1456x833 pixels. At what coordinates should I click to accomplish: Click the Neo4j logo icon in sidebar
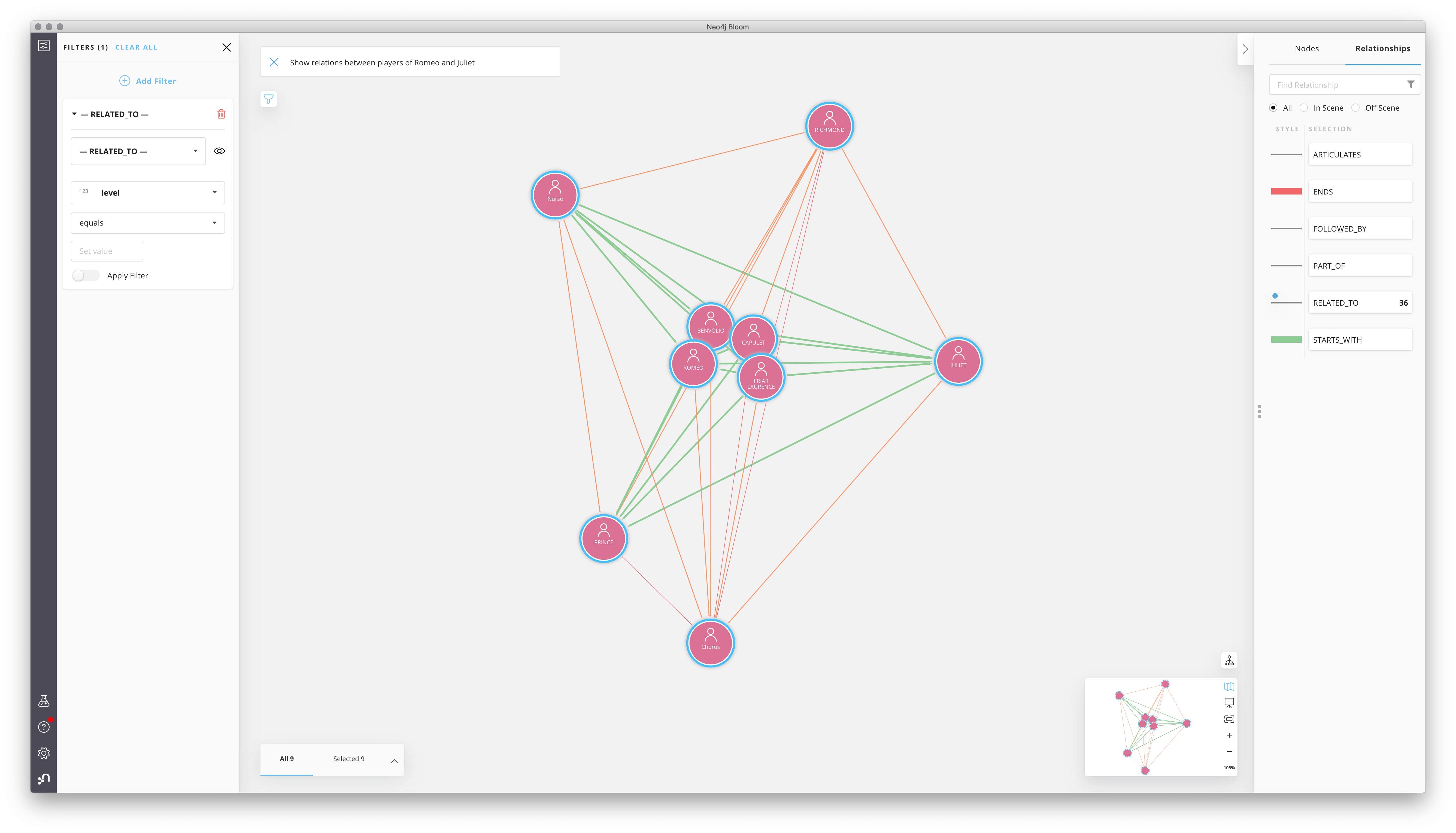(x=44, y=779)
